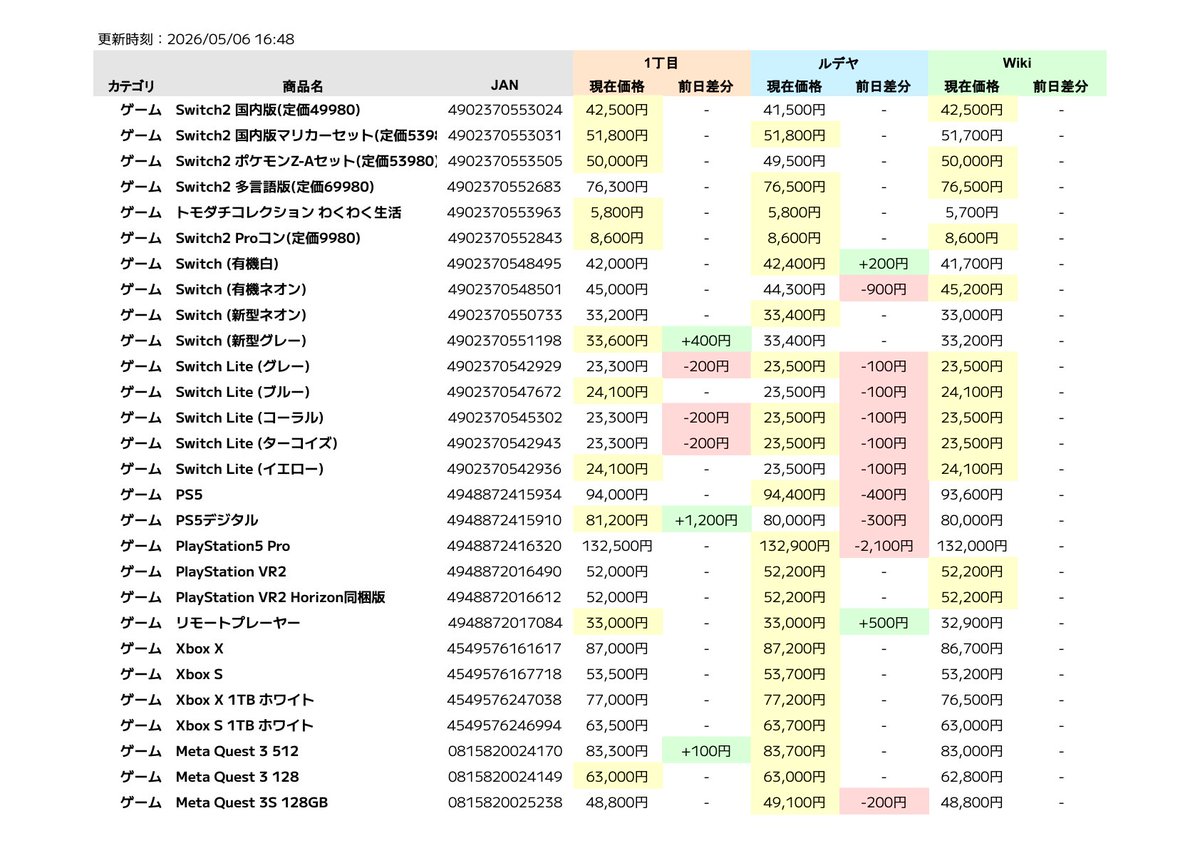Click 94,000円 1丁目 price for PS5
The height and width of the screenshot is (848, 1200).
click(618, 494)
